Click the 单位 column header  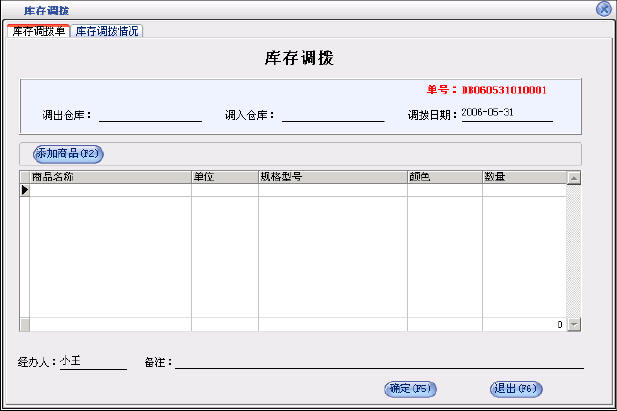(x=224, y=177)
